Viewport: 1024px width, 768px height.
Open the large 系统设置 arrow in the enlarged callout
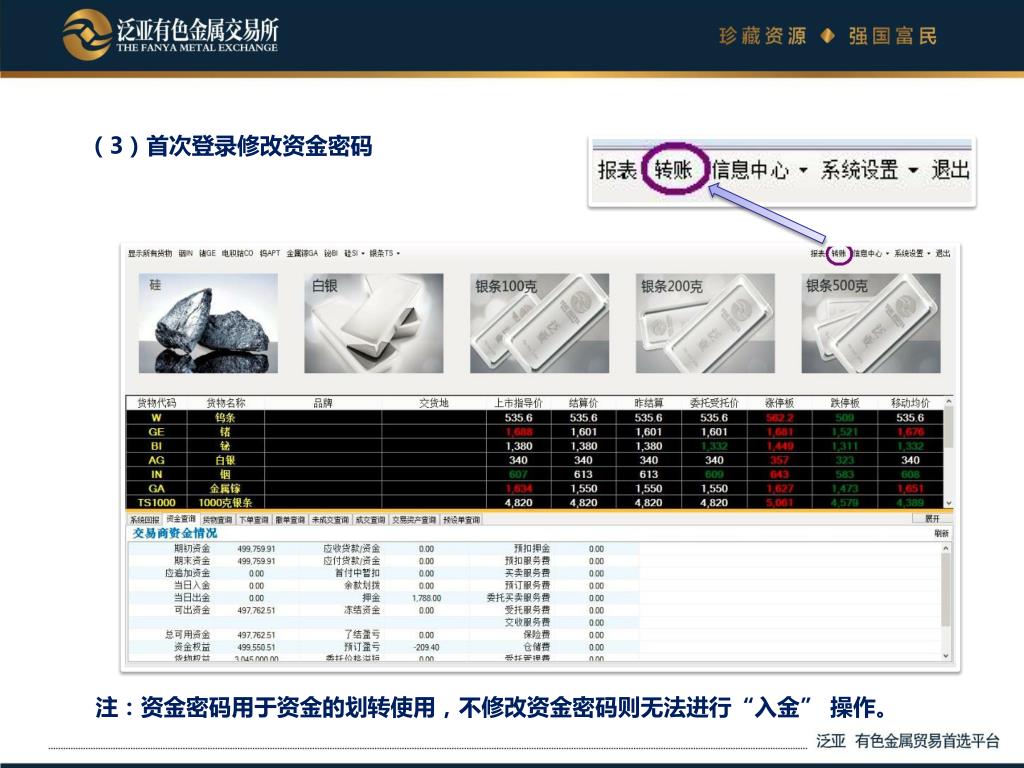913,170
